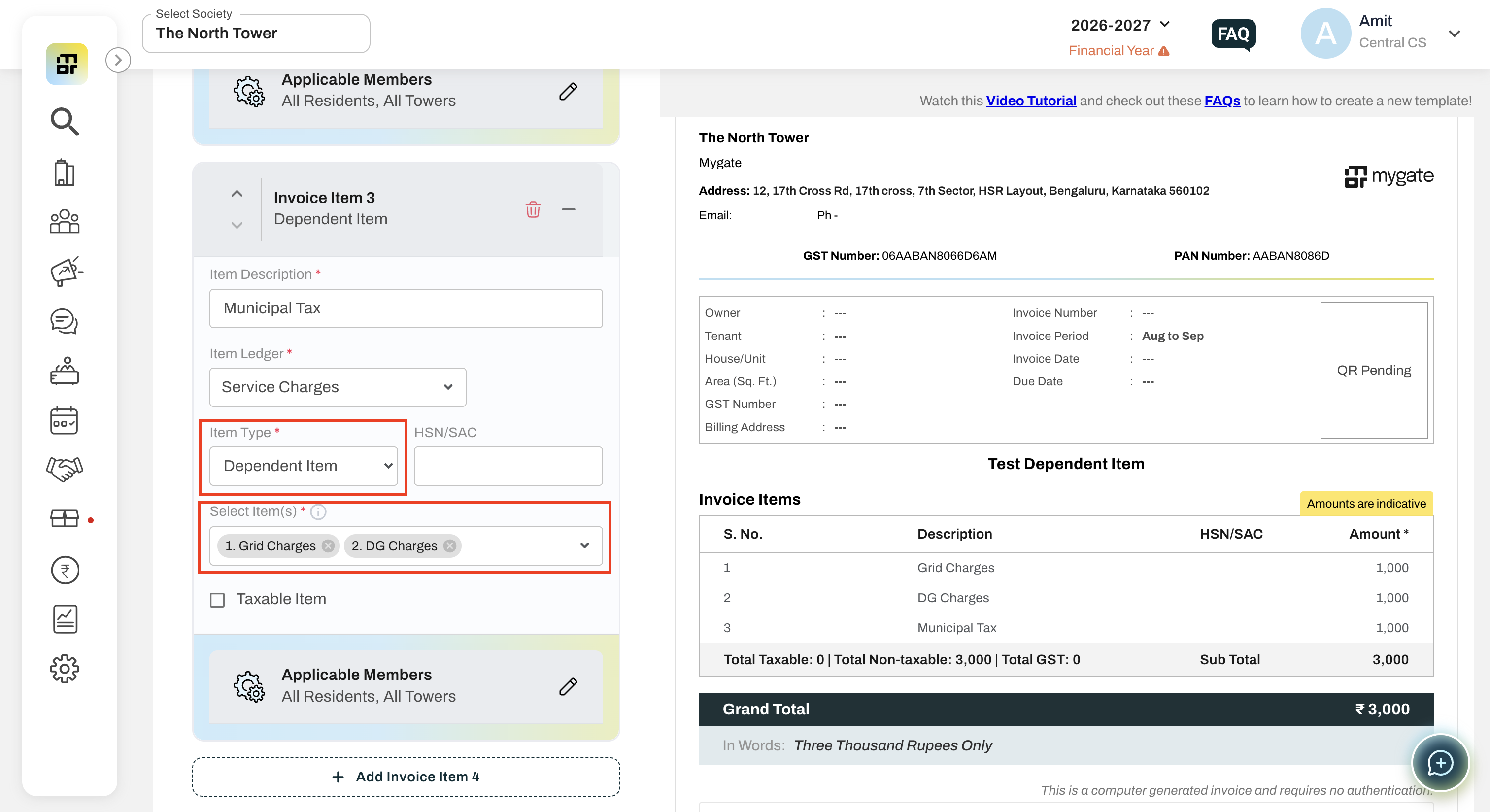Open the buildings icon in sidebar
Viewport: 1490px width, 812px height.
64,172
